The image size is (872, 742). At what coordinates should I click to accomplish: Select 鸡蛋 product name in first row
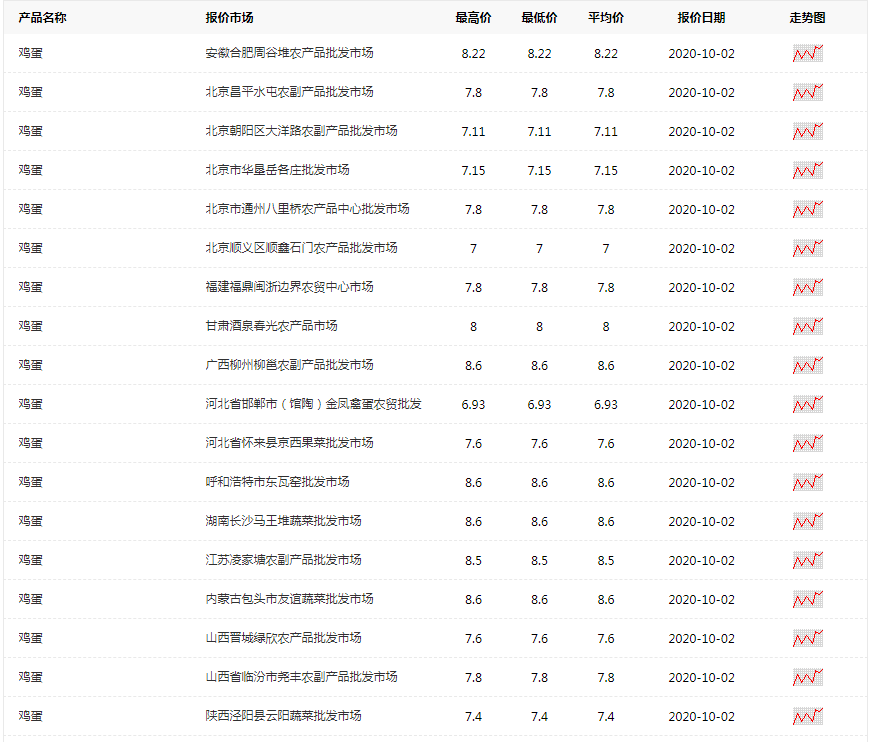coord(31,53)
